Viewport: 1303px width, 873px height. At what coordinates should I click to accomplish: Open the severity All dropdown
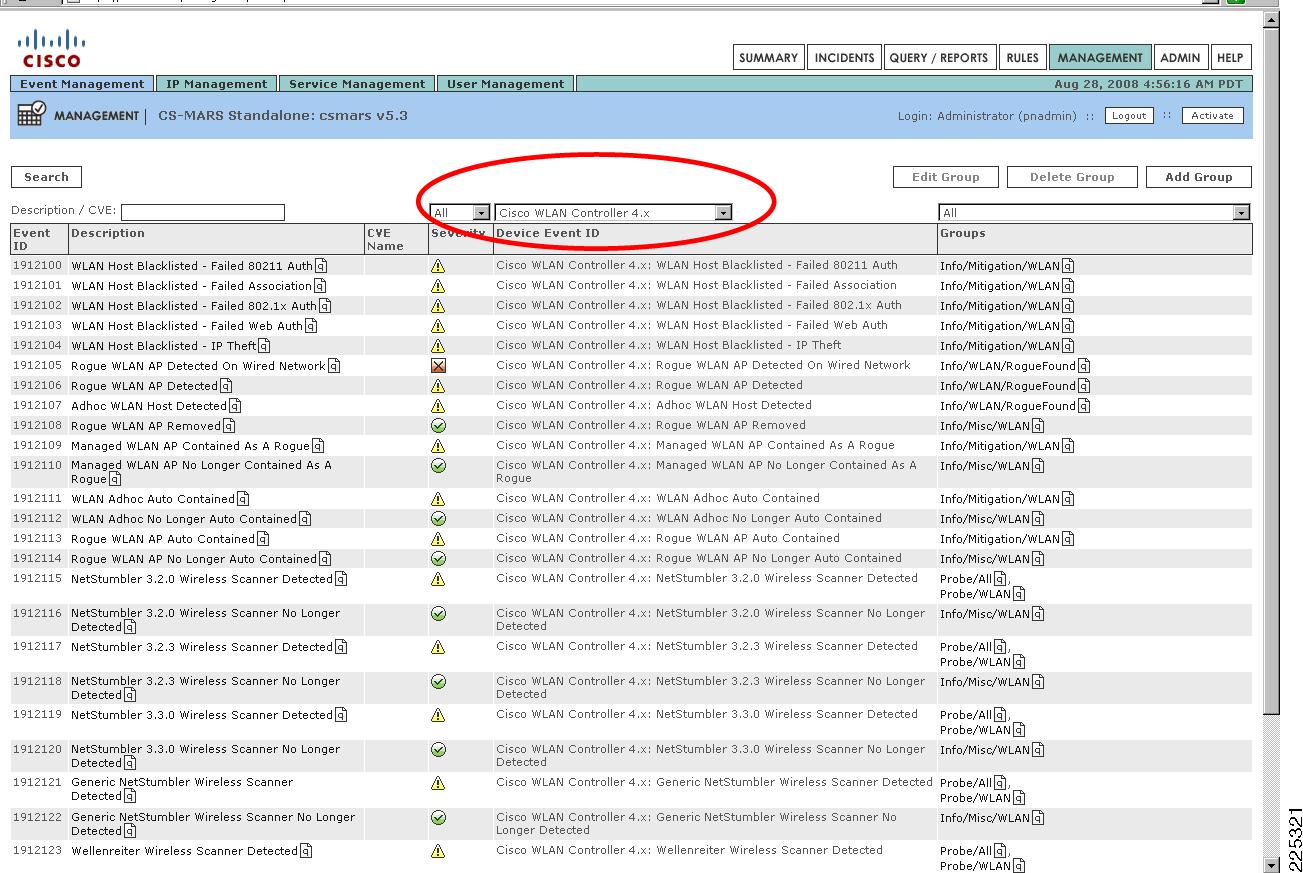tap(460, 213)
